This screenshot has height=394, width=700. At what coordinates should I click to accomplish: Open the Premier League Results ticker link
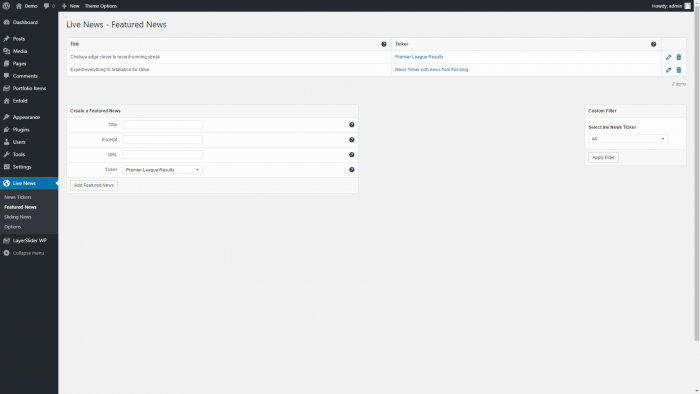coord(419,57)
